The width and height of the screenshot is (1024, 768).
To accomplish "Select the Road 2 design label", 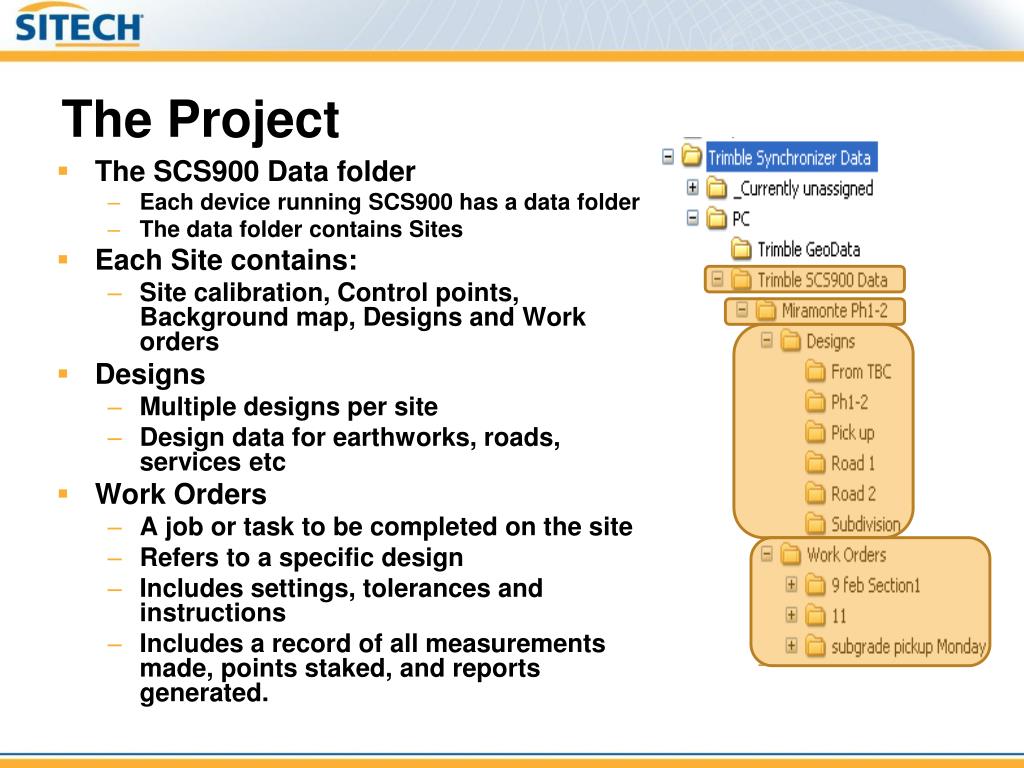I will tap(854, 494).
